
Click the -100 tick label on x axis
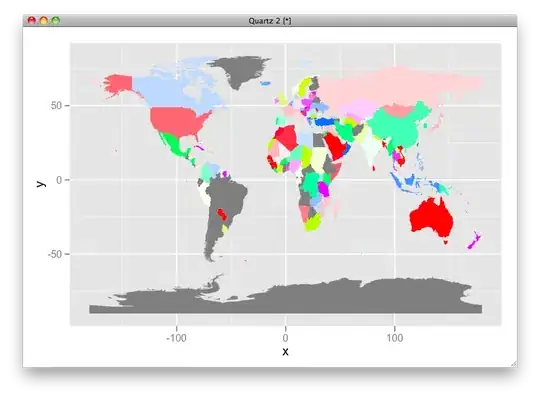coord(176,338)
